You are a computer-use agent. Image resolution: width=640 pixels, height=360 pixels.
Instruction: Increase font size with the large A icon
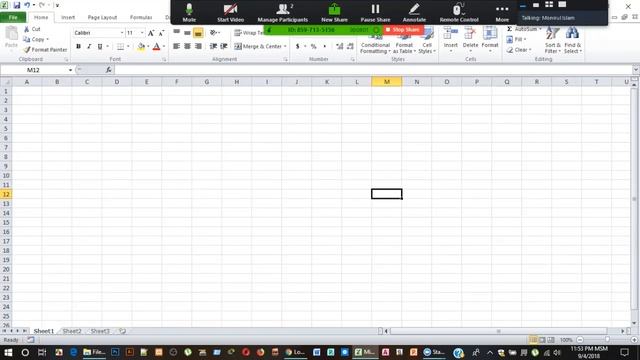pyautogui.click(x=151, y=33)
